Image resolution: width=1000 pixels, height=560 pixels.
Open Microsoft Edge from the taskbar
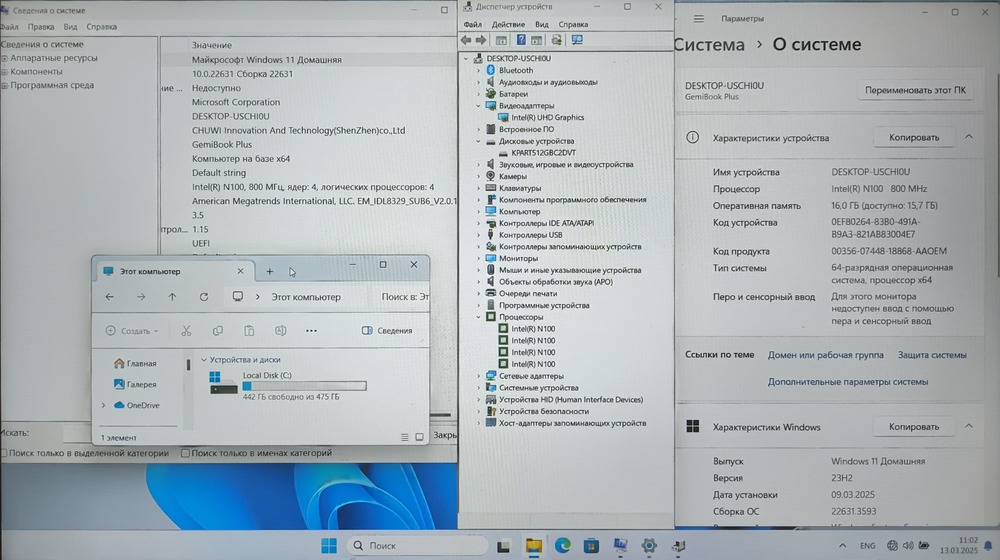[562, 546]
